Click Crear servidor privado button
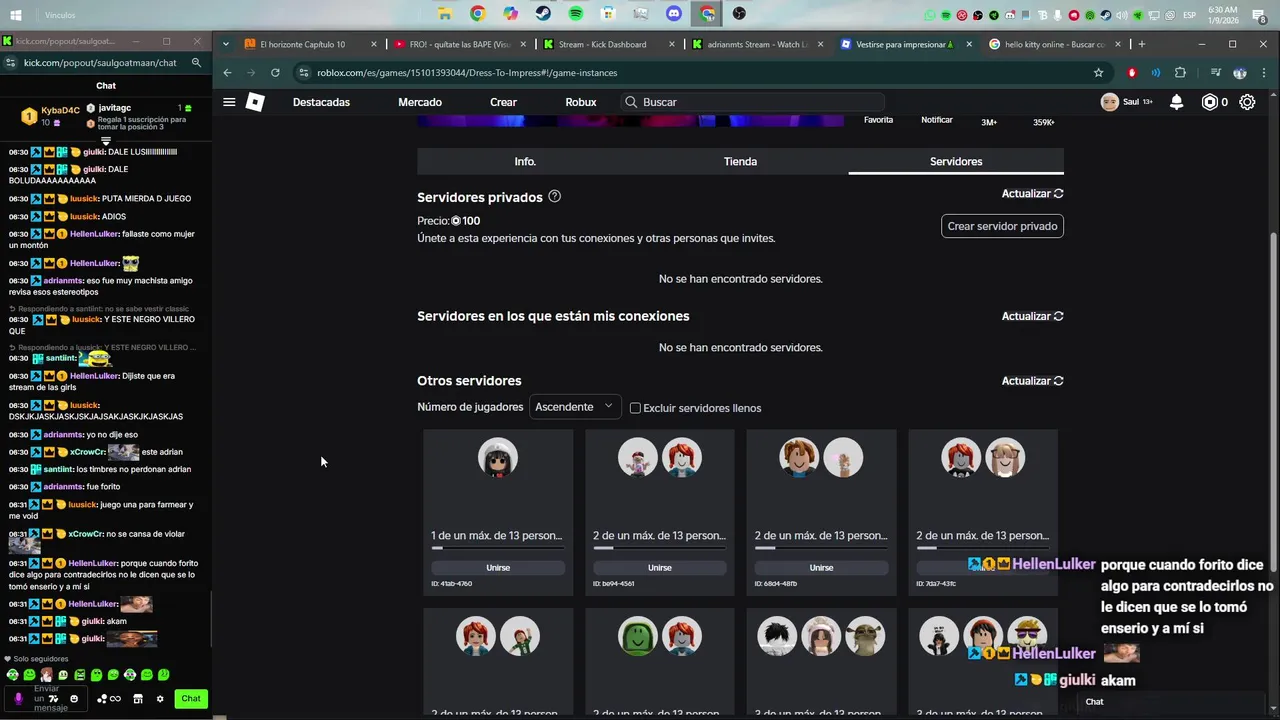The width and height of the screenshot is (1280, 720). tap(1002, 226)
